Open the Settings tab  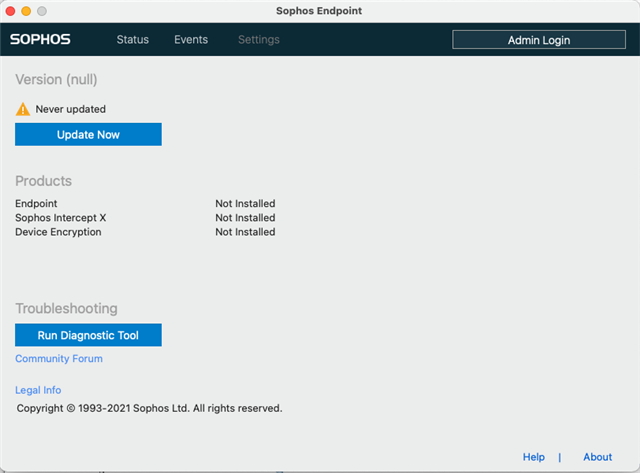(x=259, y=40)
